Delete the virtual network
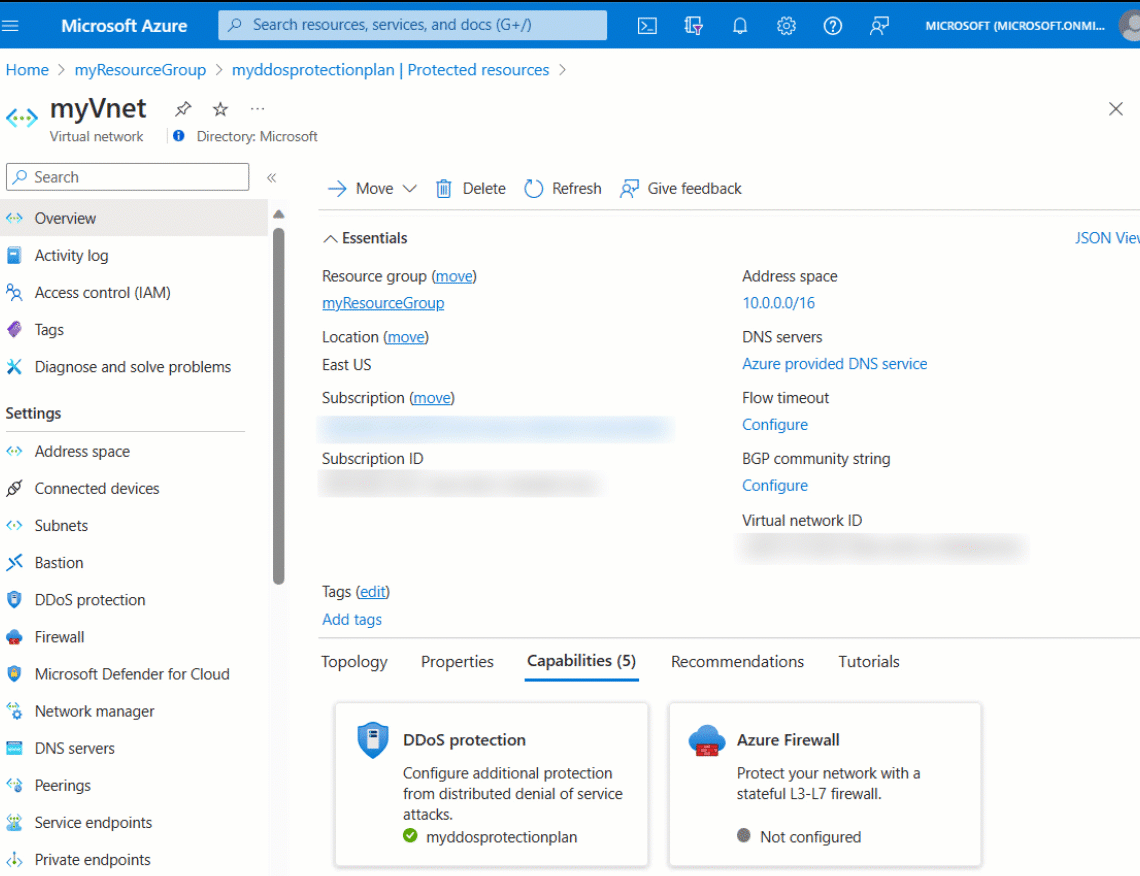Viewport: 1140px width, 876px height. coord(470,189)
